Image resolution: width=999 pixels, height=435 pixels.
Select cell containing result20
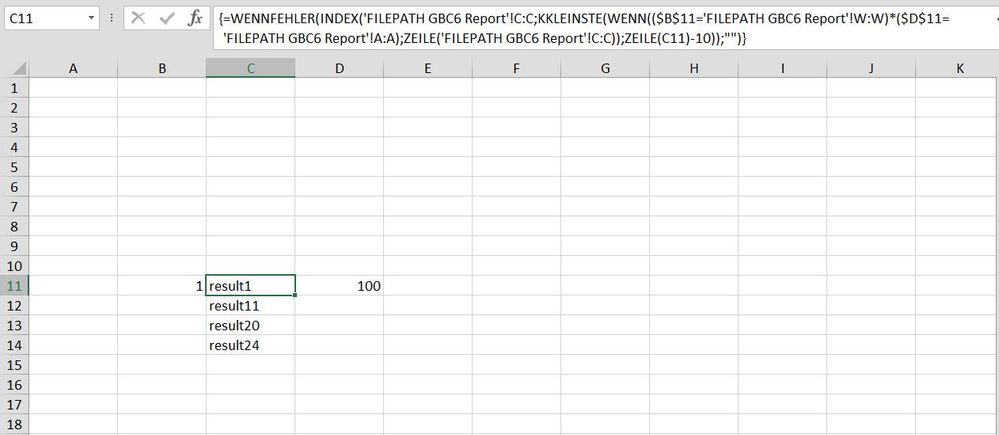(x=250, y=325)
